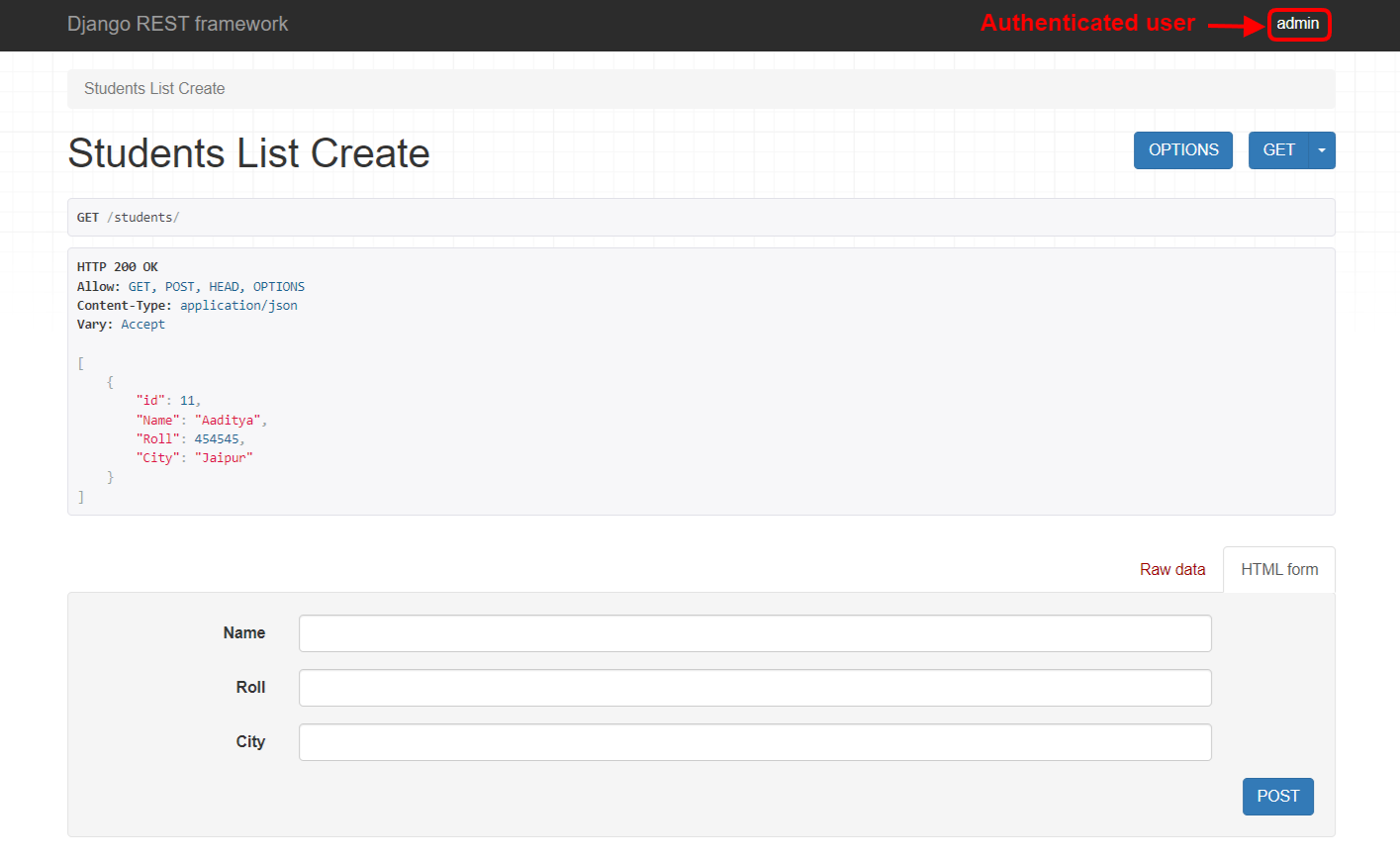Screen dimensions: 1400x862
Task: Click into the Roll input field
Action: pos(755,688)
